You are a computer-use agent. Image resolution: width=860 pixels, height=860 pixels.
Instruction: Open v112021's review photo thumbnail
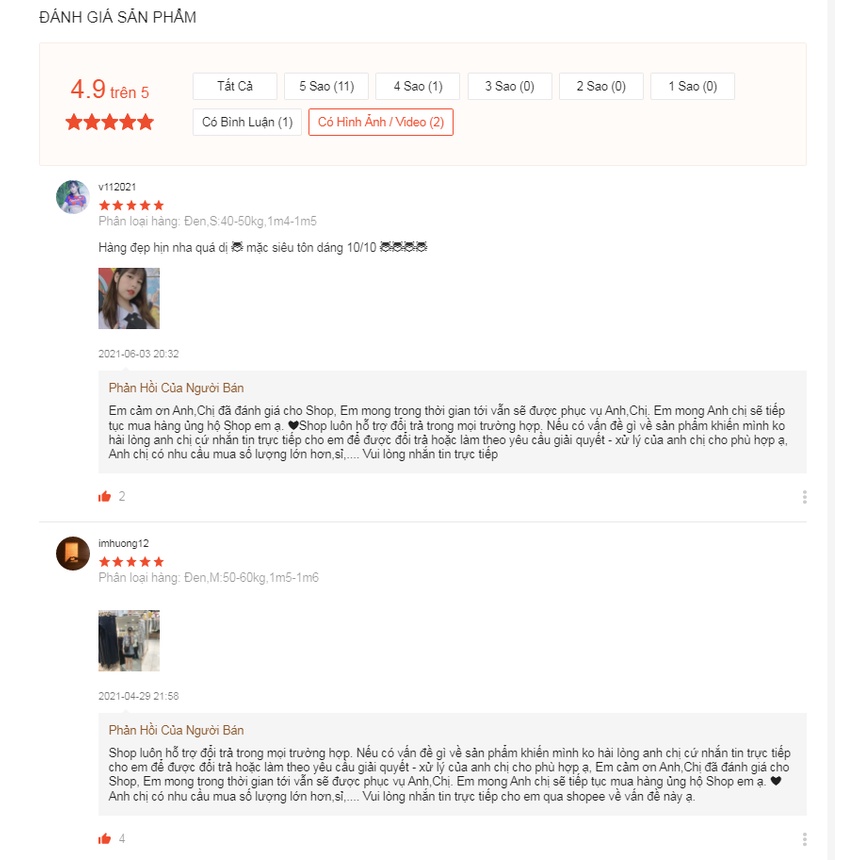[x=129, y=299]
